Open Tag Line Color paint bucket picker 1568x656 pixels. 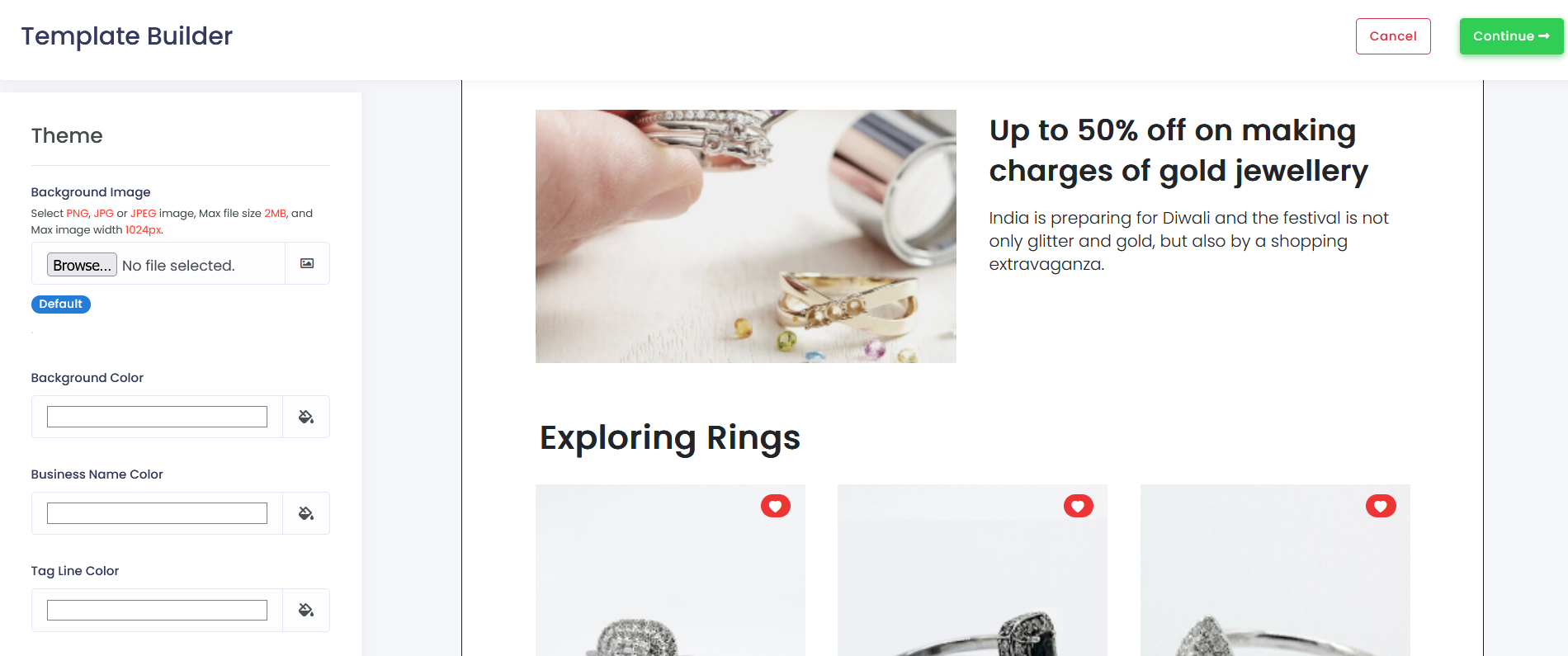point(306,610)
